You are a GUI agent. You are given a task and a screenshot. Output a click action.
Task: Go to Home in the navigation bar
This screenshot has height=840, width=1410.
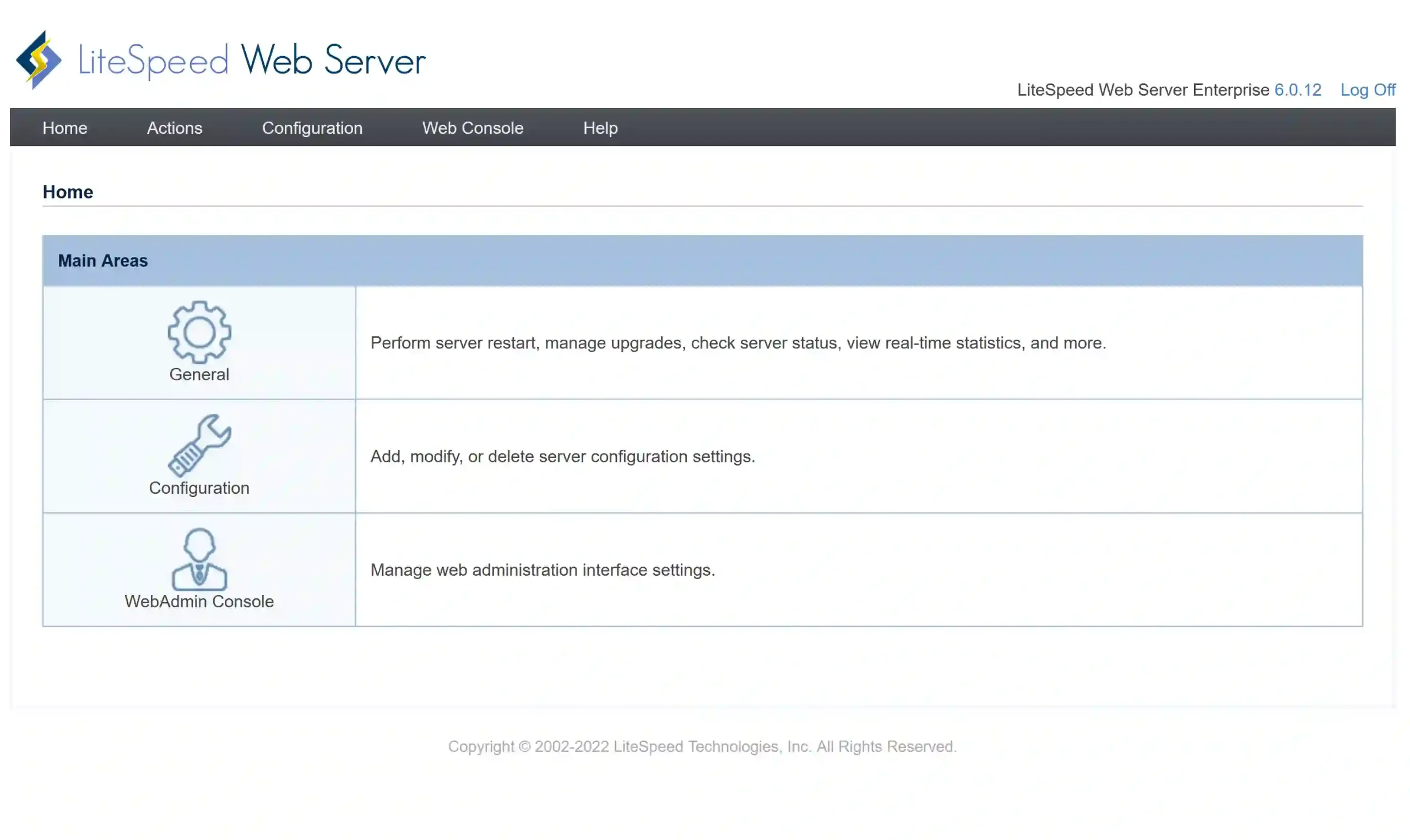point(64,128)
